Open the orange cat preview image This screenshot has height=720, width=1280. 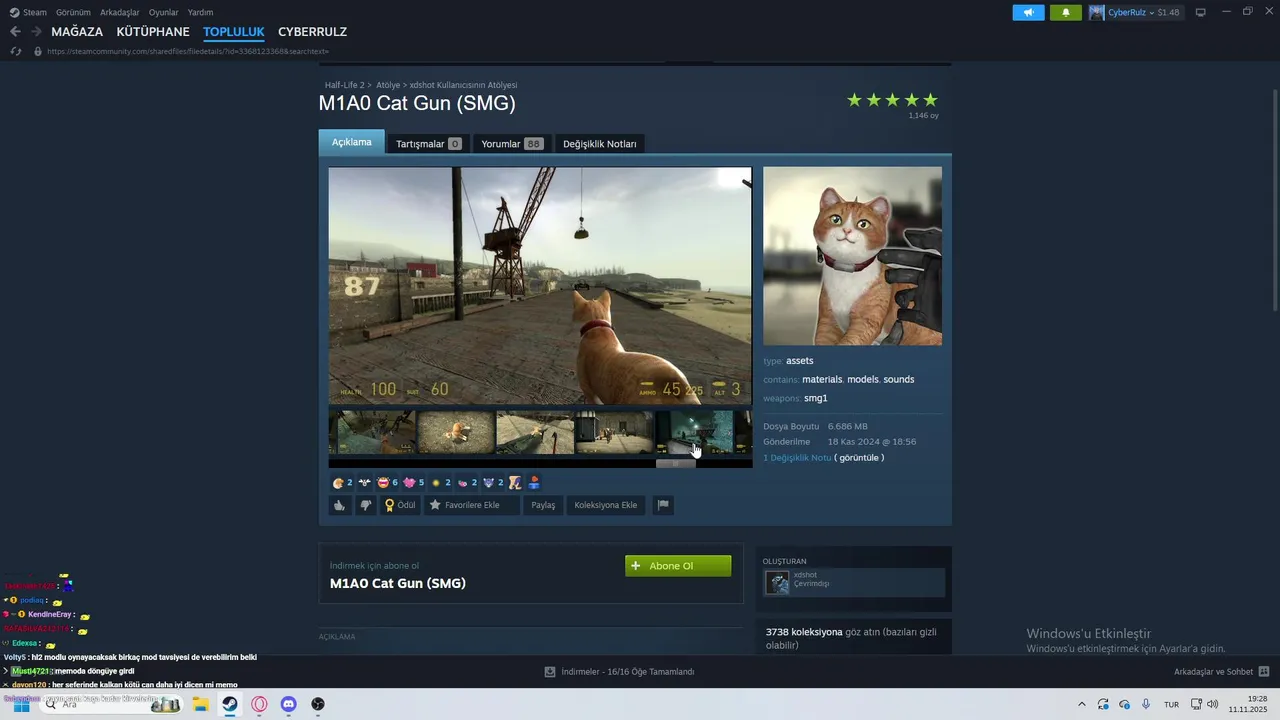click(x=852, y=256)
